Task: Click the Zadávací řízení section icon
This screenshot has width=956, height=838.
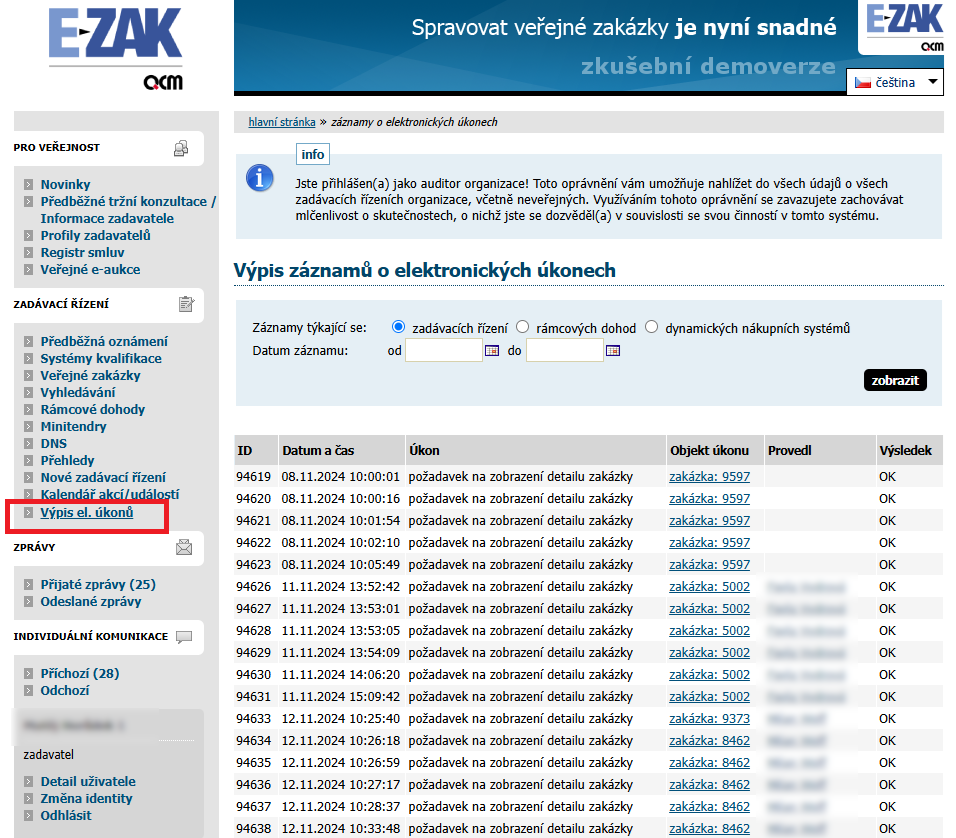Action: (x=185, y=304)
